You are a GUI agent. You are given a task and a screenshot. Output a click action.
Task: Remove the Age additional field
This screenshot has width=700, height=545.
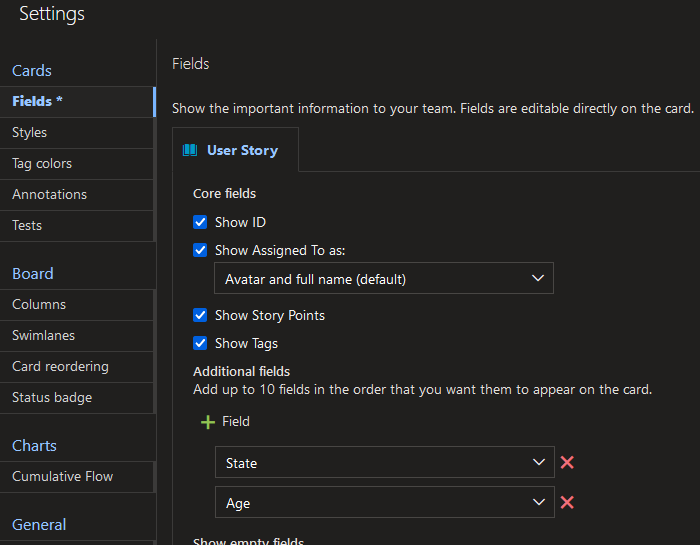[567, 503]
